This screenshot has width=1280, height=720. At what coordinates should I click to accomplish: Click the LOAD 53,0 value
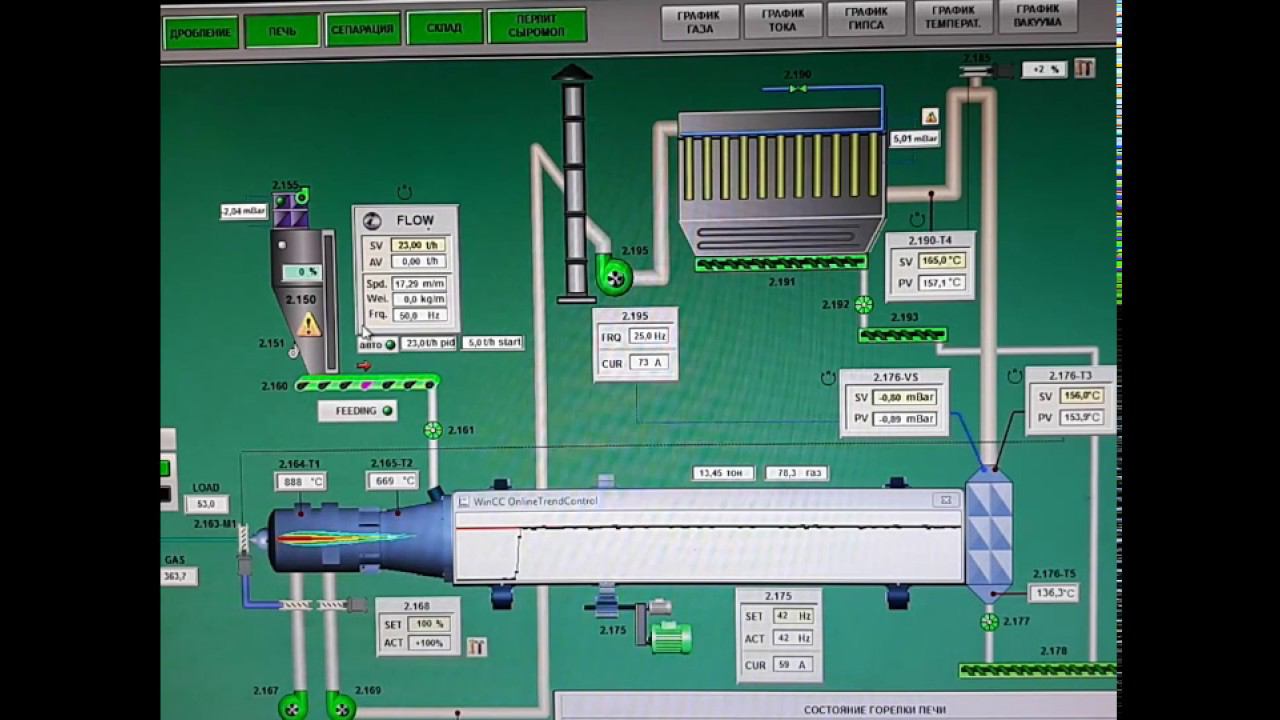tap(206, 506)
